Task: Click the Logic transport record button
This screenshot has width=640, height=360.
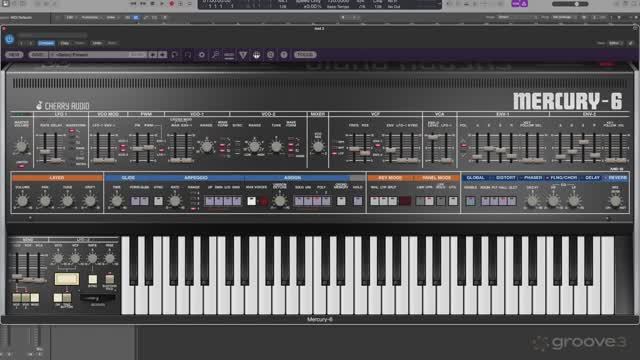Action: 171,4
